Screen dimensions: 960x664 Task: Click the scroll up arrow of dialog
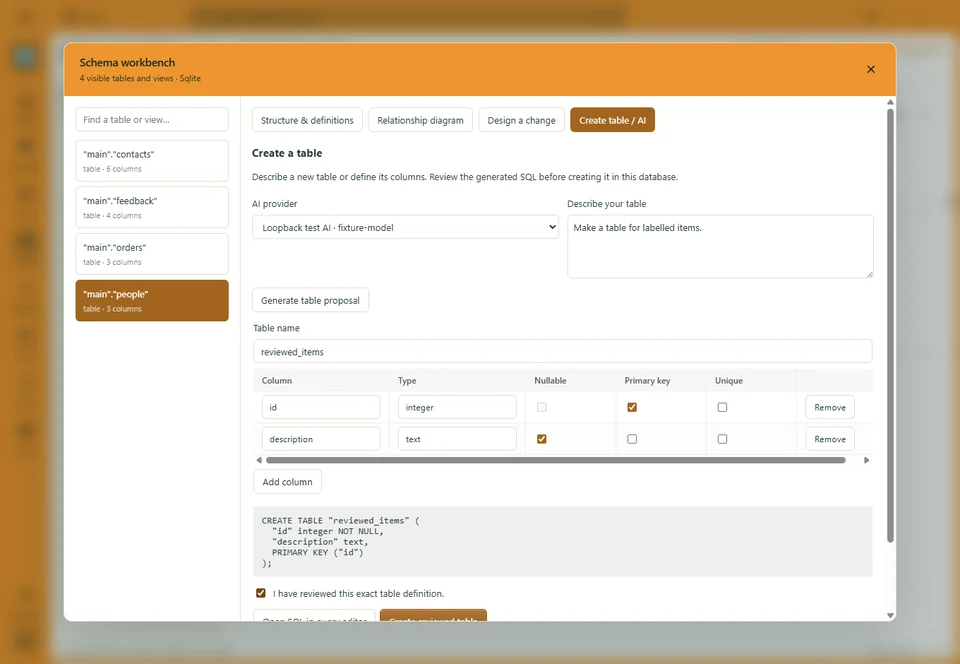(x=890, y=102)
